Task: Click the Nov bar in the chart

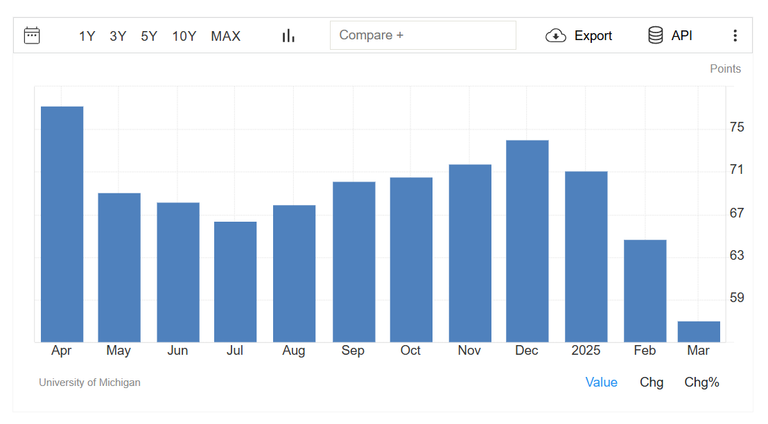Action: coord(470,253)
